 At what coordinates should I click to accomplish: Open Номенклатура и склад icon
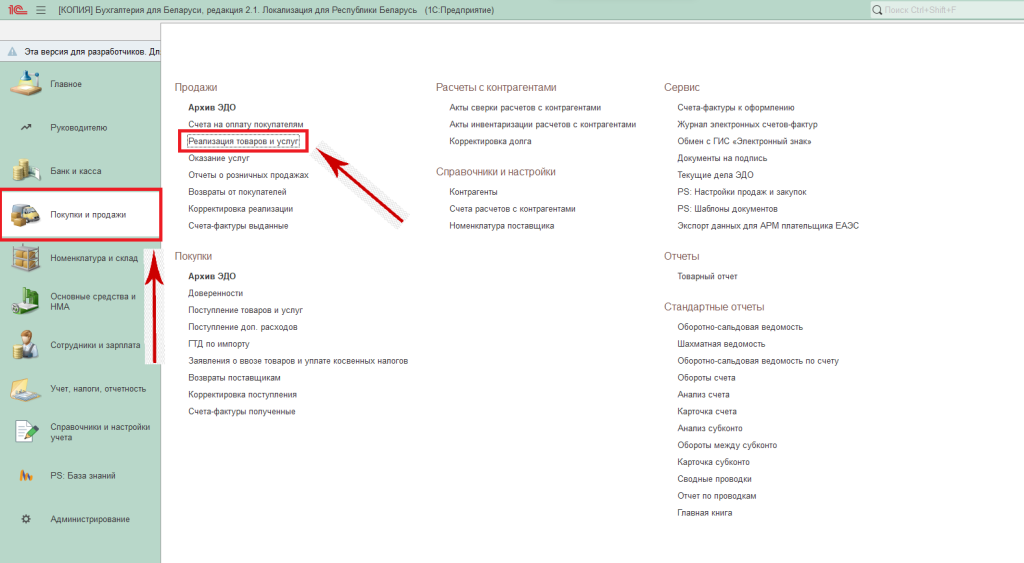26,258
